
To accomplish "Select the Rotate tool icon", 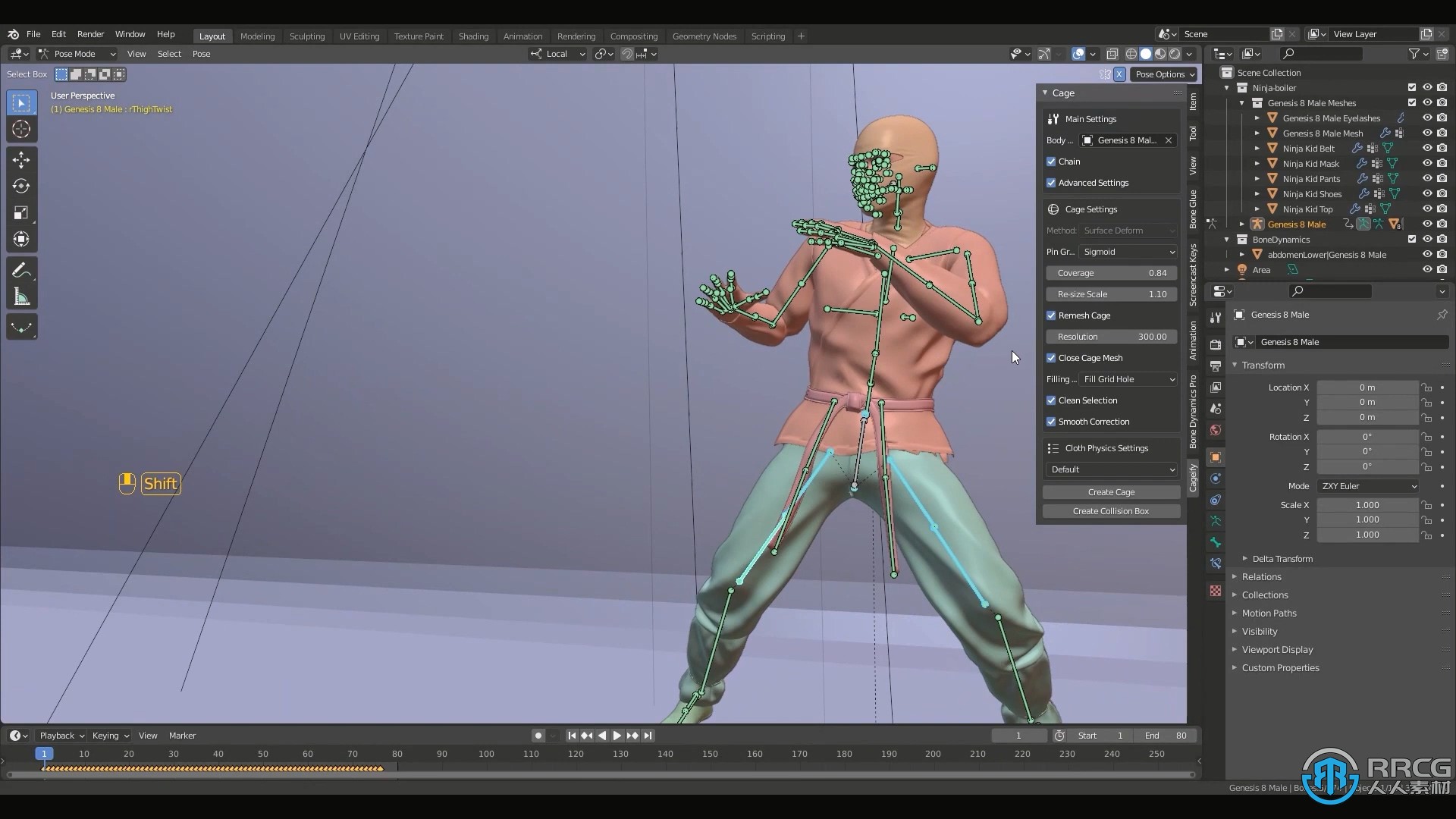I will [21, 186].
